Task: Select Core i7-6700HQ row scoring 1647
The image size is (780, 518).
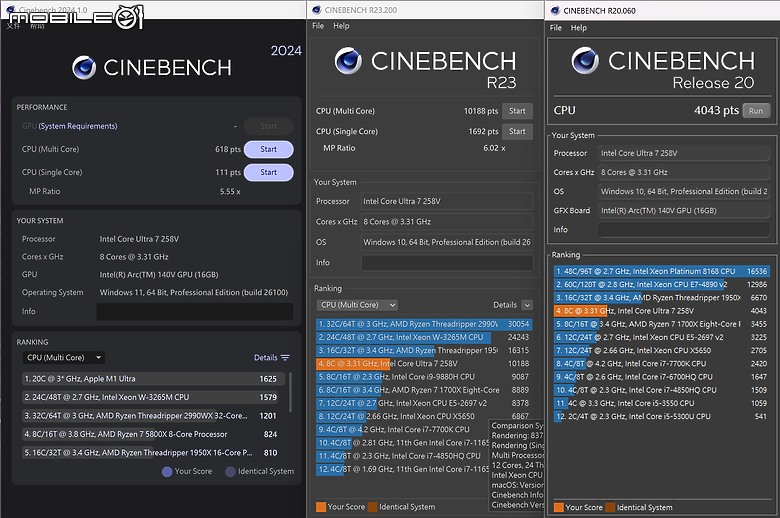Action: (x=662, y=377)
